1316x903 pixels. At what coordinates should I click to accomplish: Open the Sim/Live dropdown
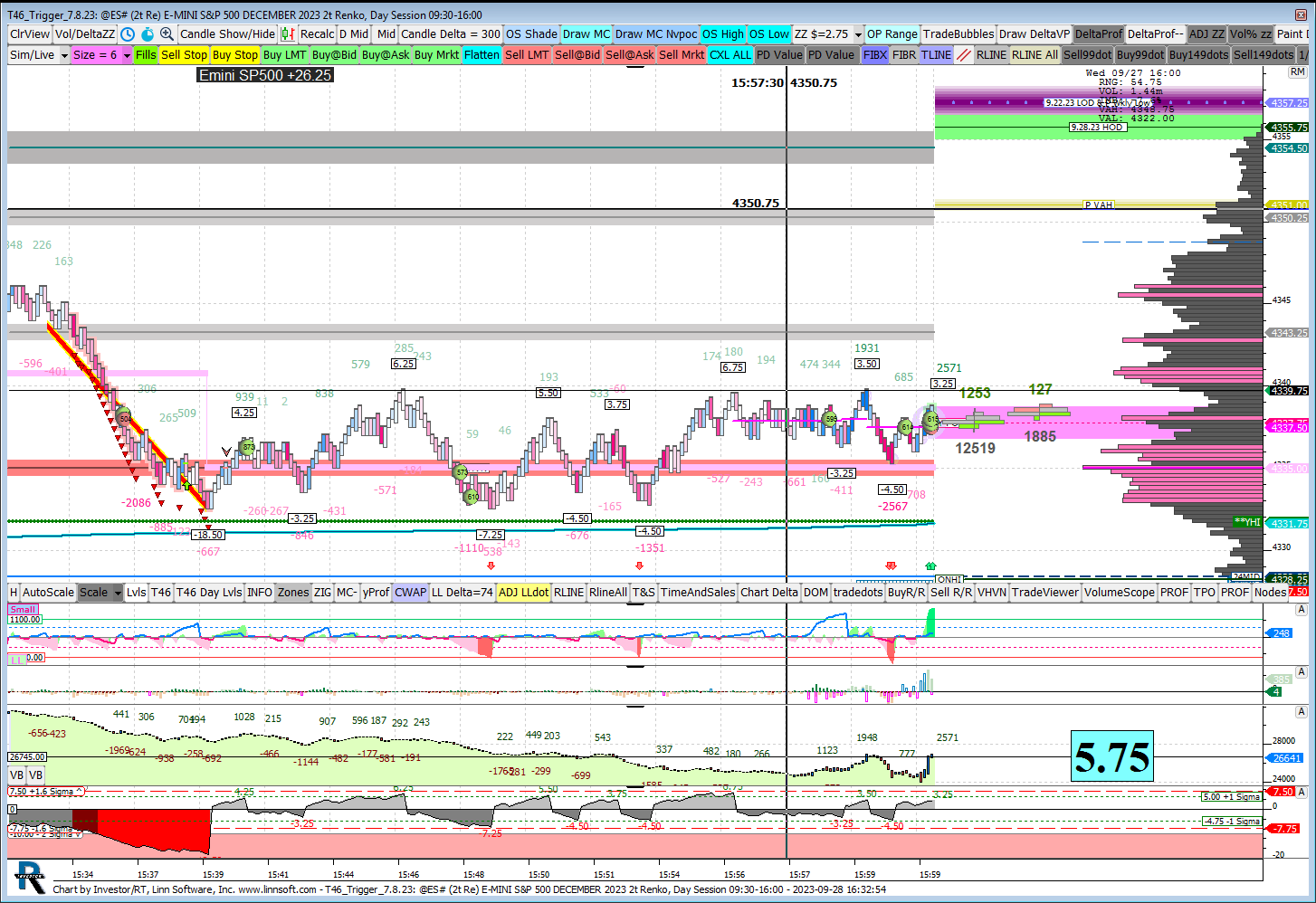coord(39,54)
